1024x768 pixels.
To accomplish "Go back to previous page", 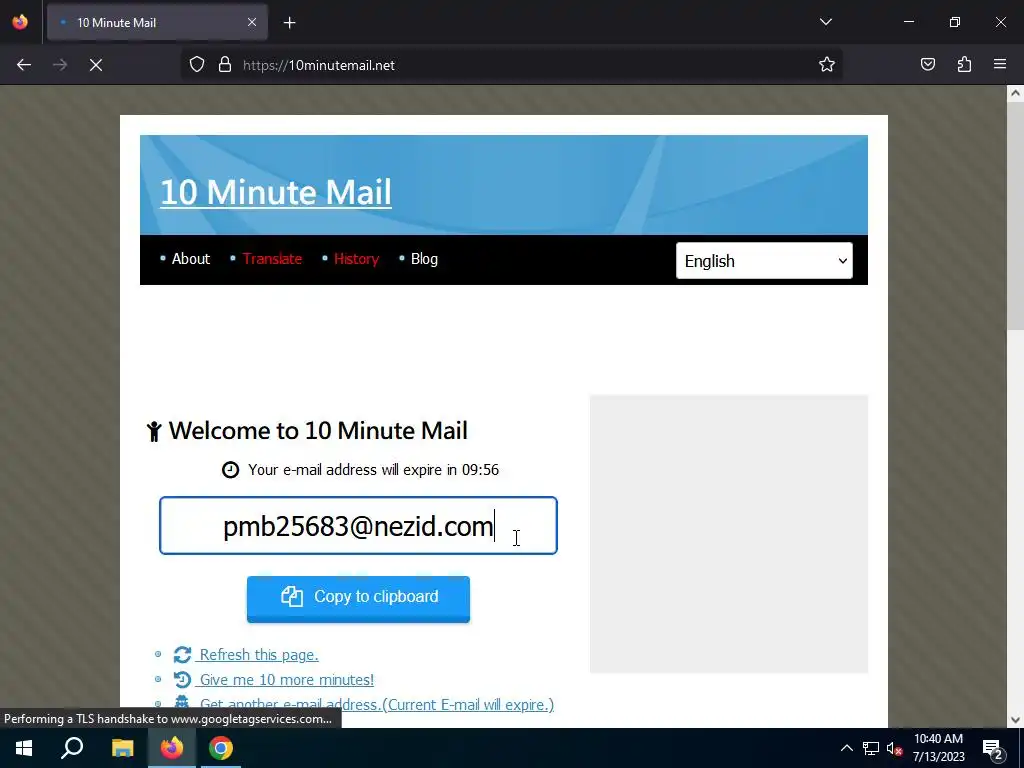I will [x=24, y=65].
